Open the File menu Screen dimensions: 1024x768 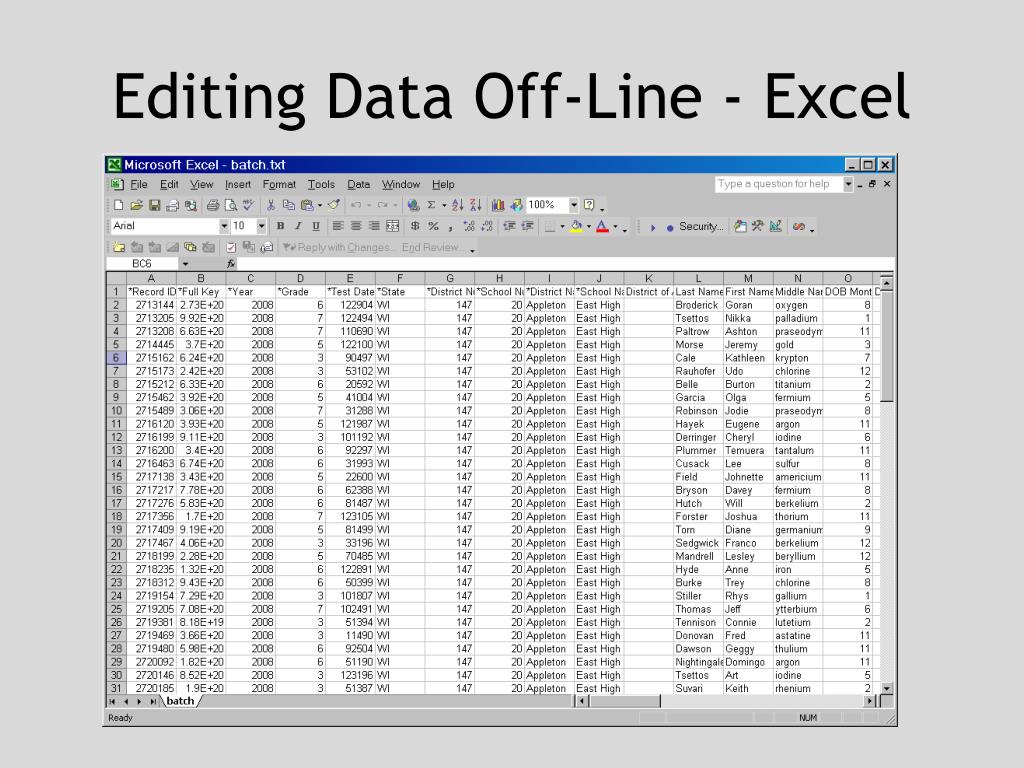pyautogui.click(x=138, y=185)
